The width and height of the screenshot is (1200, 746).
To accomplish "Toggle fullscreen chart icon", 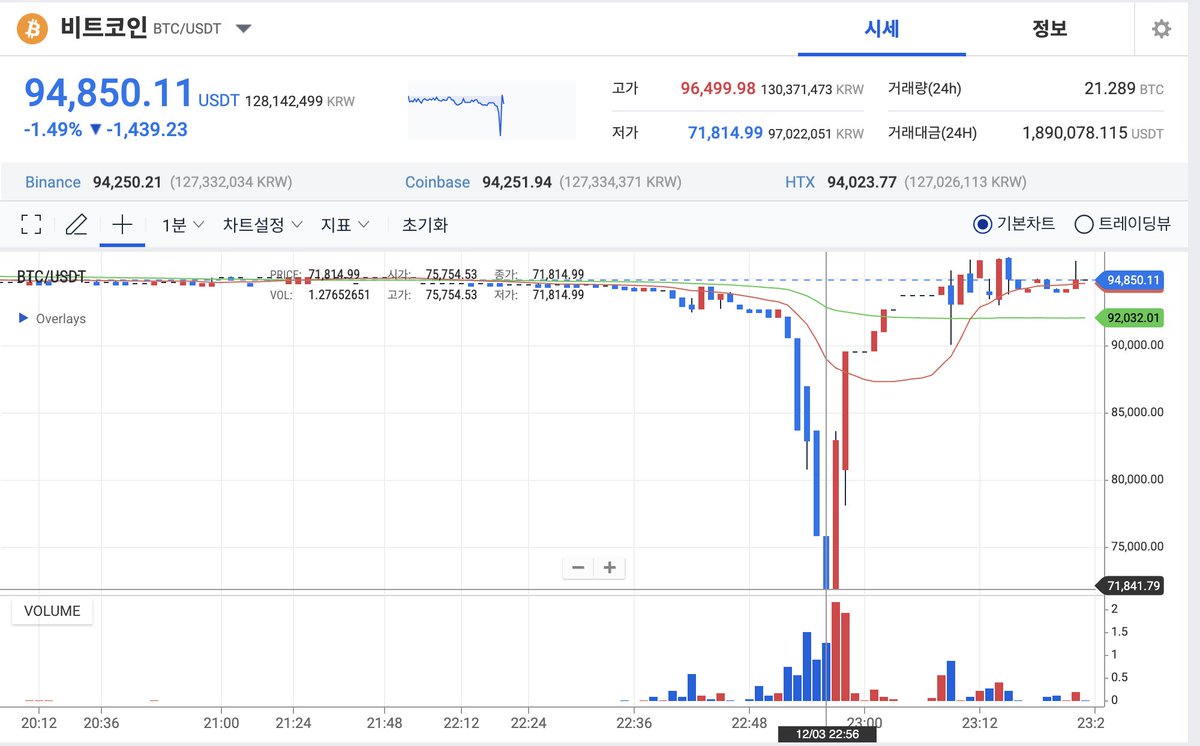I will [x=31, y=224].
